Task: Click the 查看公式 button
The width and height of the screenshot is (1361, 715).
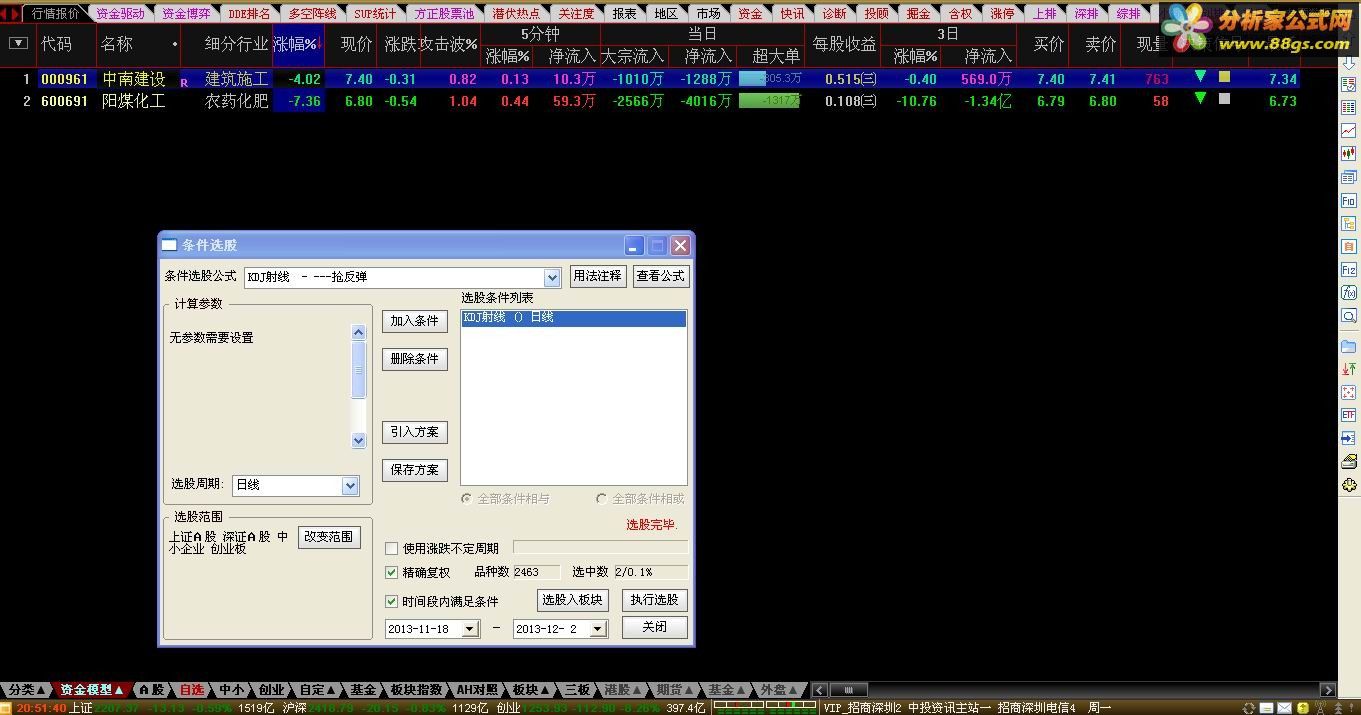Action: coord(661,276)
